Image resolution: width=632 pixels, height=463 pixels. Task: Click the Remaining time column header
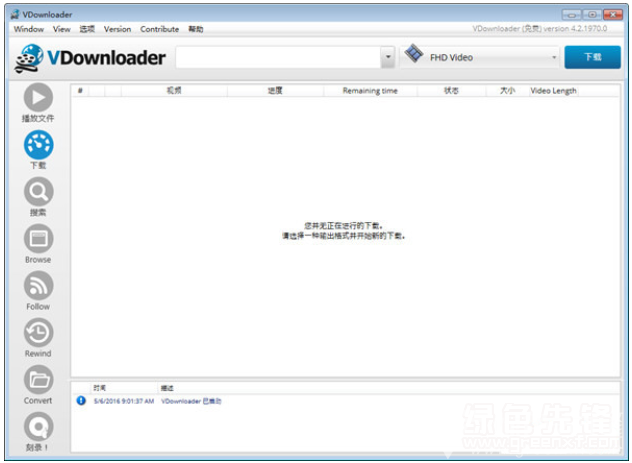click(x=370, y=91)
